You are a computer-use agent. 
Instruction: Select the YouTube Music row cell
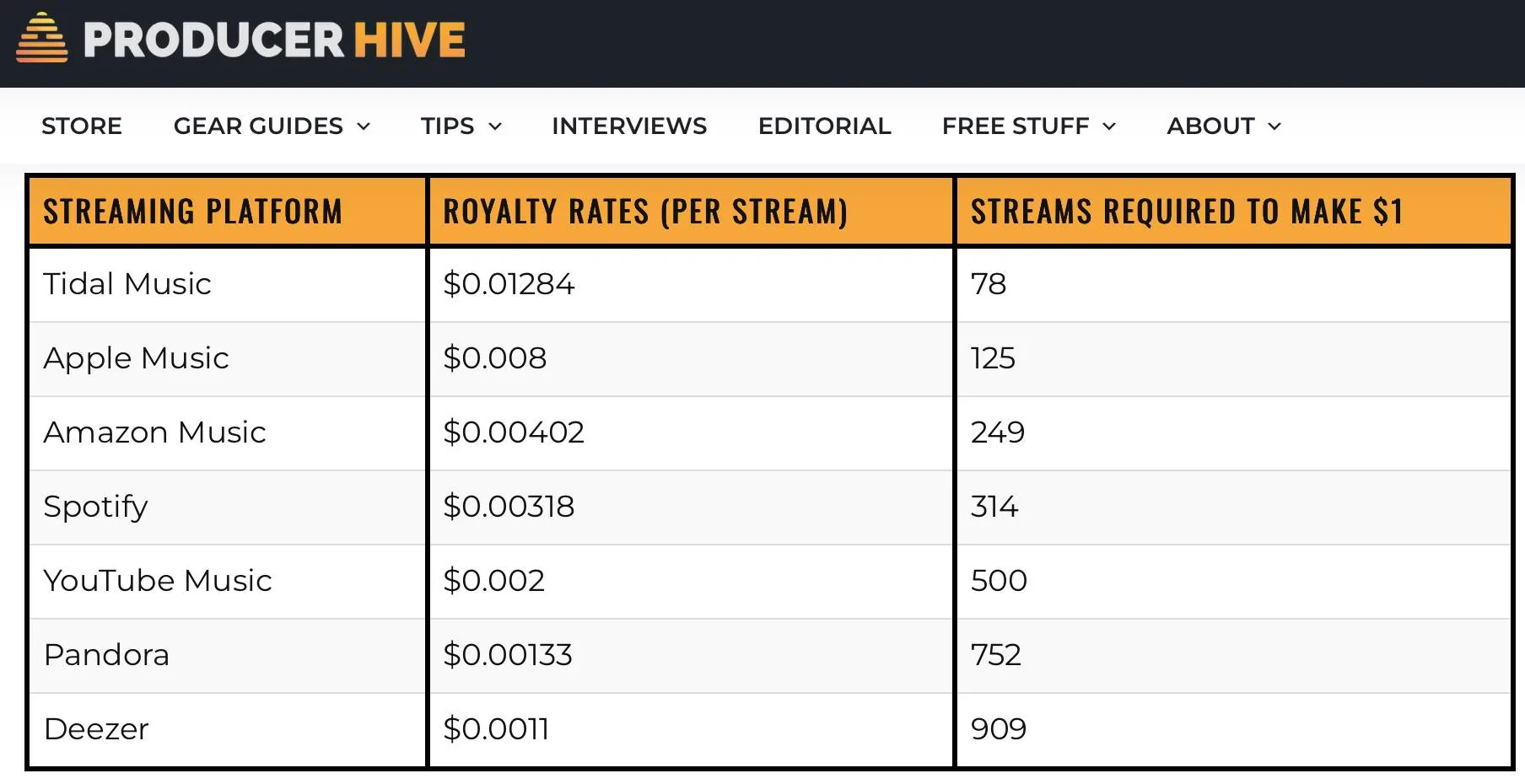[x=228, y=581]
